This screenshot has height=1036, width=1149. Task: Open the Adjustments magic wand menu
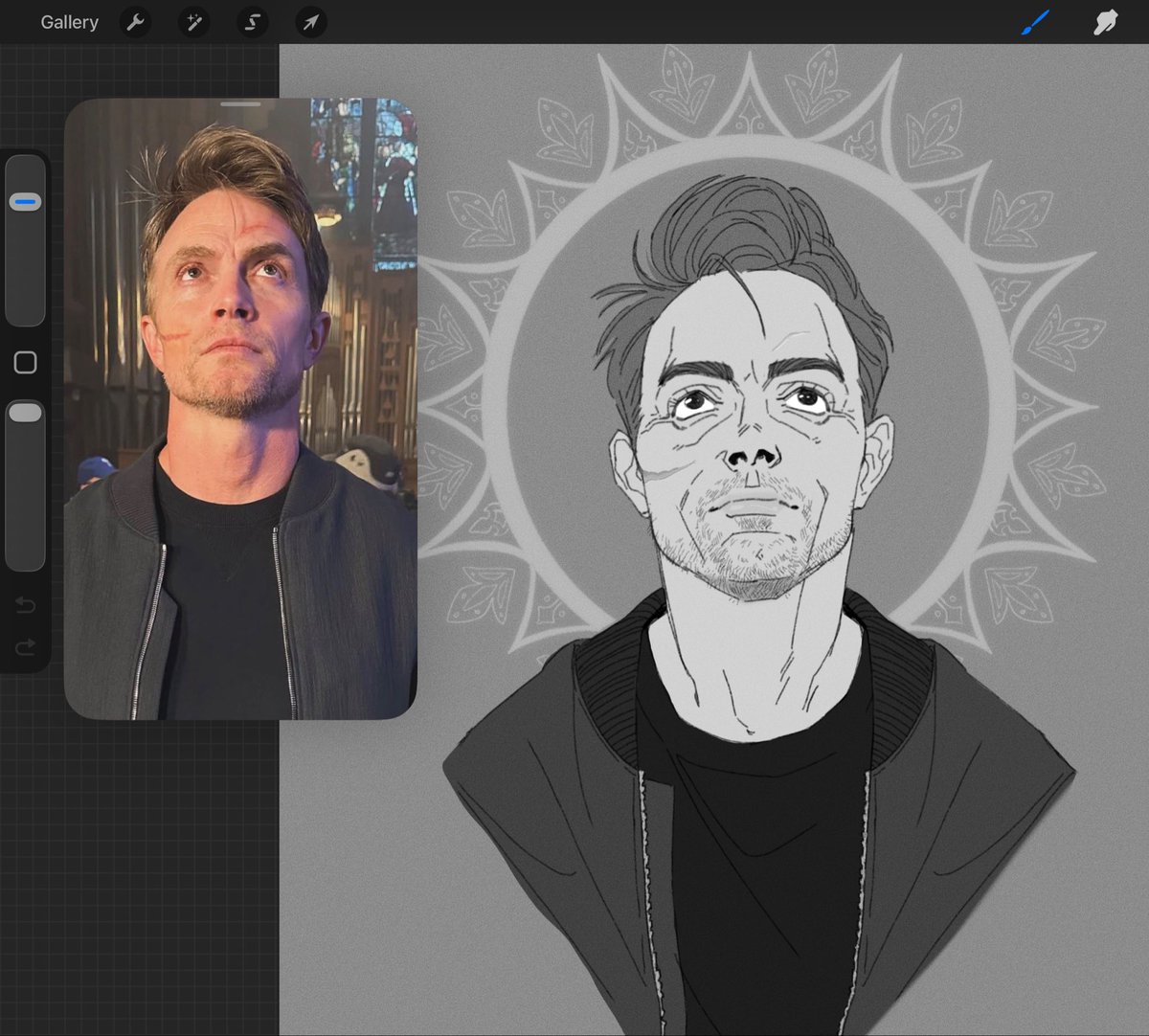coord(194,22)
